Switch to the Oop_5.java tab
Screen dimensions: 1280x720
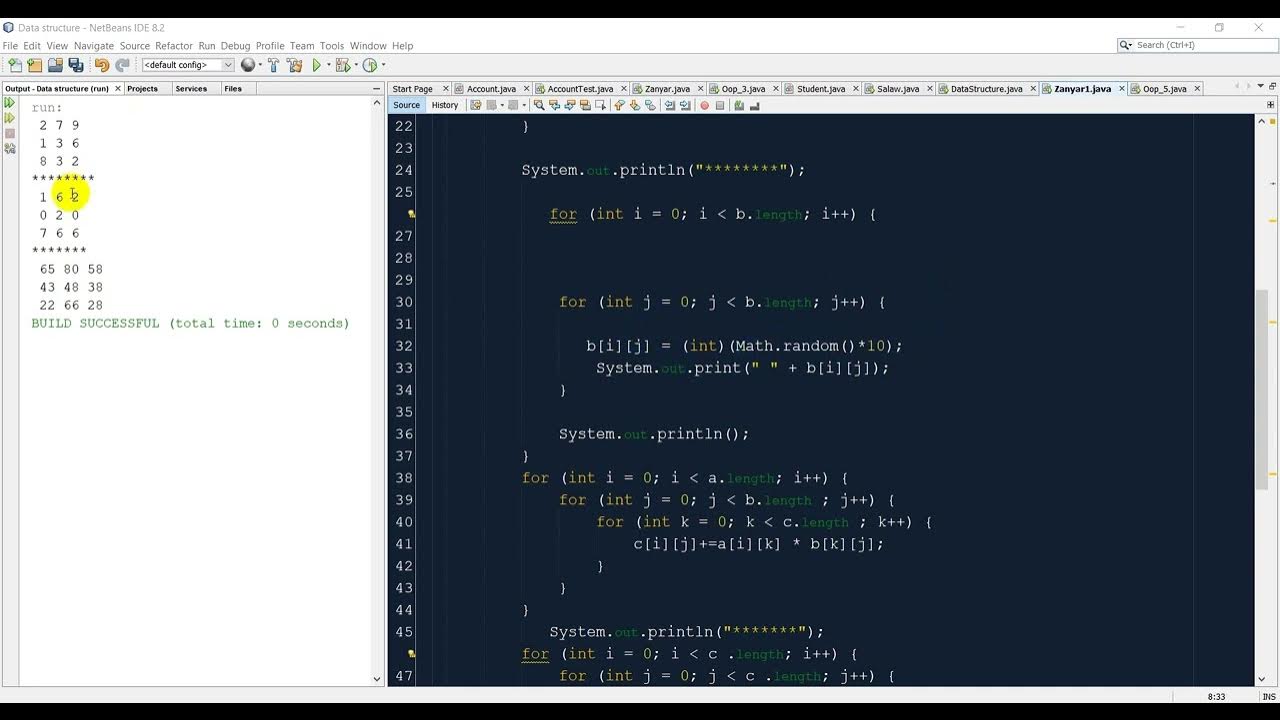coord(1164,89)
